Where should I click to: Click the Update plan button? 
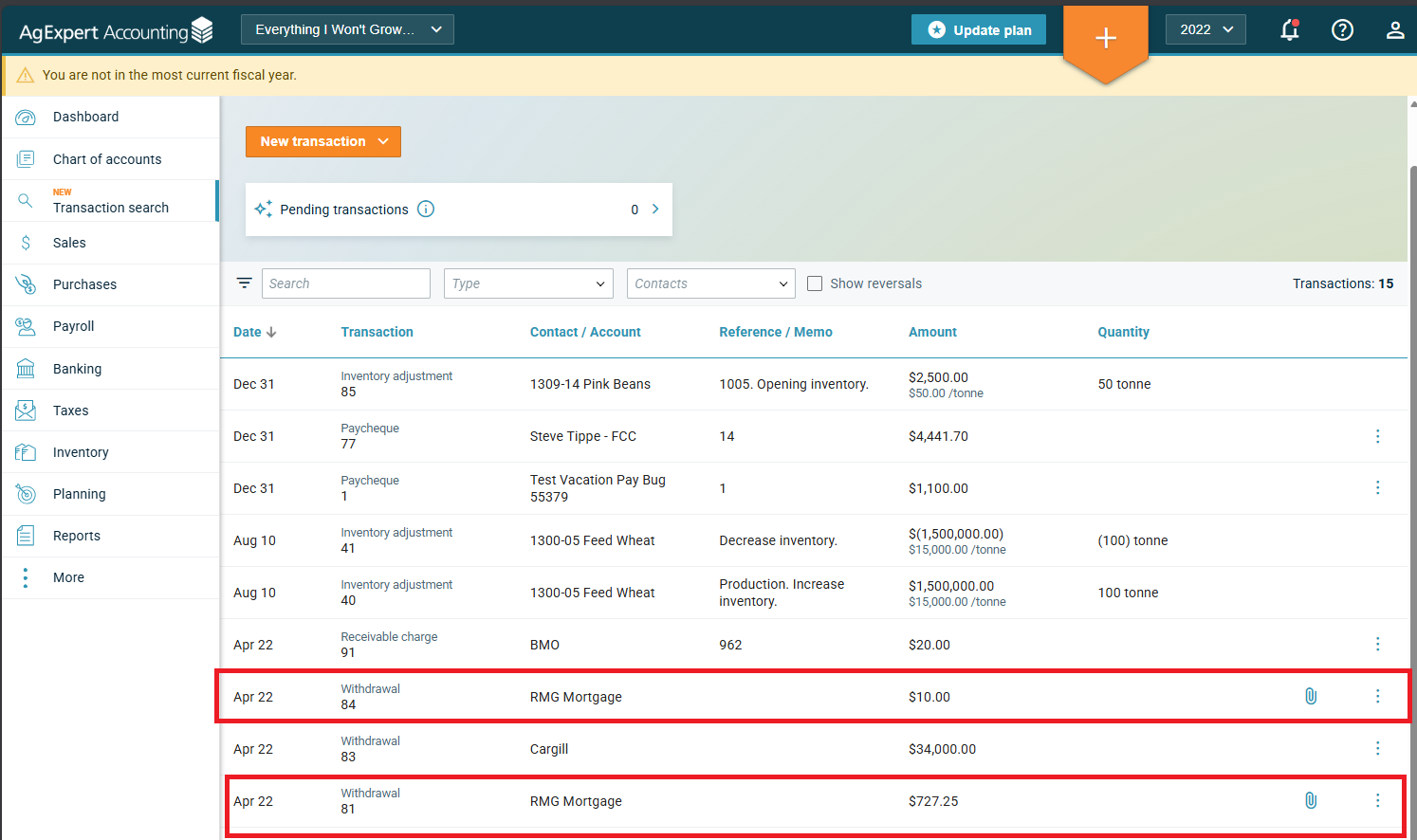coord(979,29)
